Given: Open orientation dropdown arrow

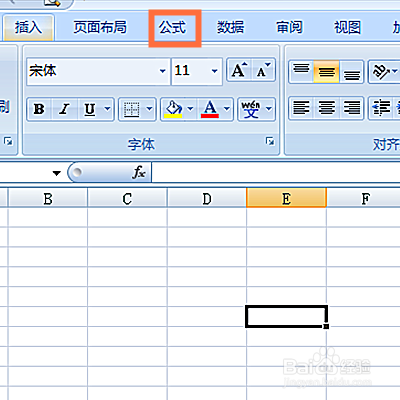Looking at the screenshot, I should tap(395, 71).
